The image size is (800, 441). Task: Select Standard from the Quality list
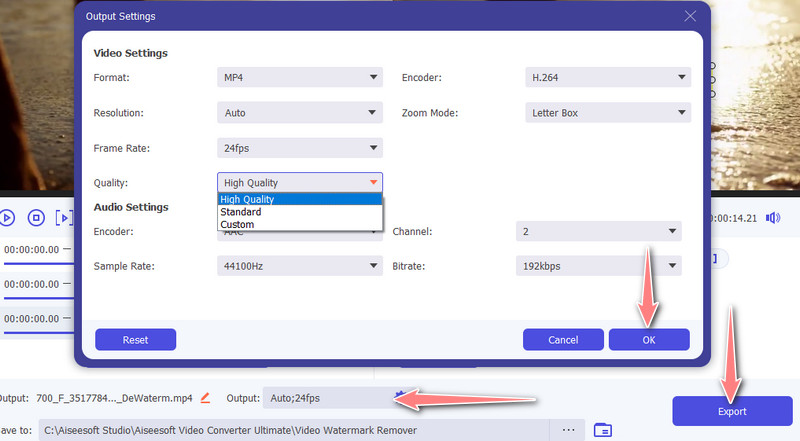[x=241, y=212]
